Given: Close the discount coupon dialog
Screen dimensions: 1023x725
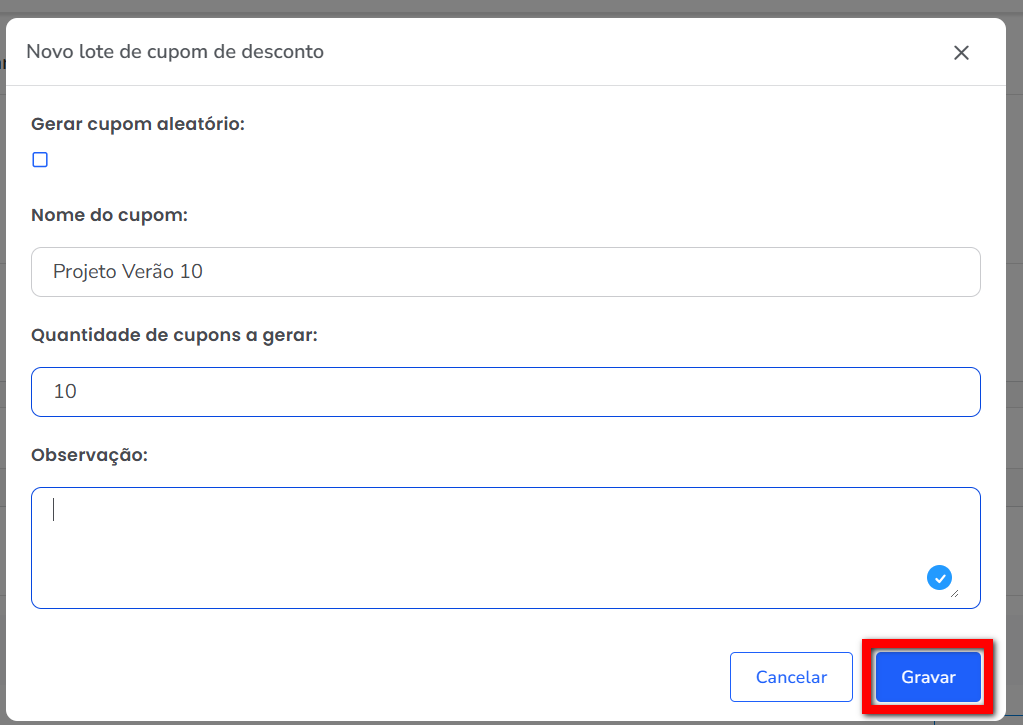Looking at the screenshot, I should click(961, 53).
